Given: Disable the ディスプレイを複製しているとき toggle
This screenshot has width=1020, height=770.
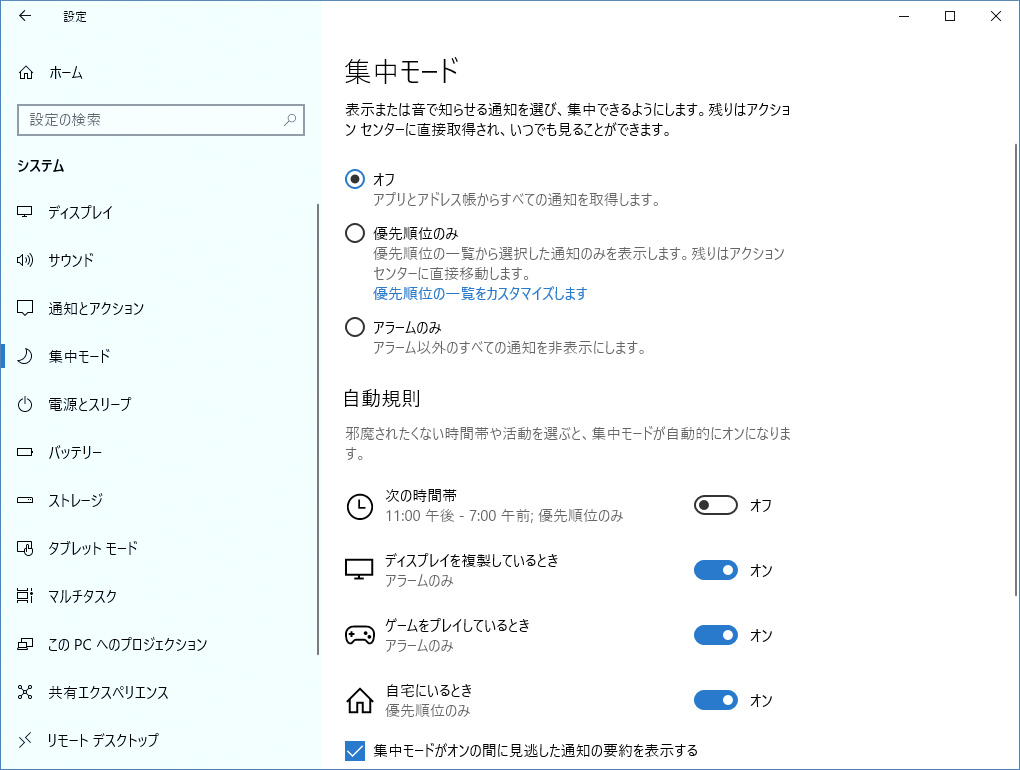Looking at the screenshot, I should [x=715, y=570].
